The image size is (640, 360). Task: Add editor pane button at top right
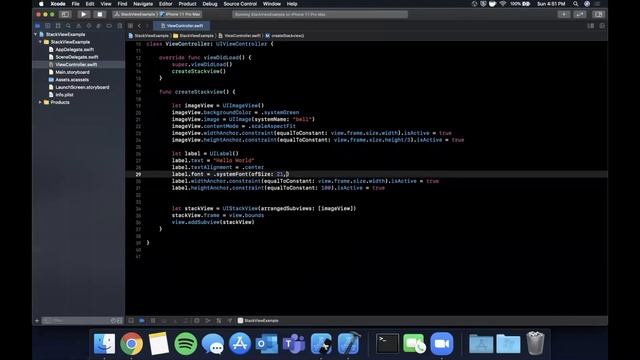point(602,26)
